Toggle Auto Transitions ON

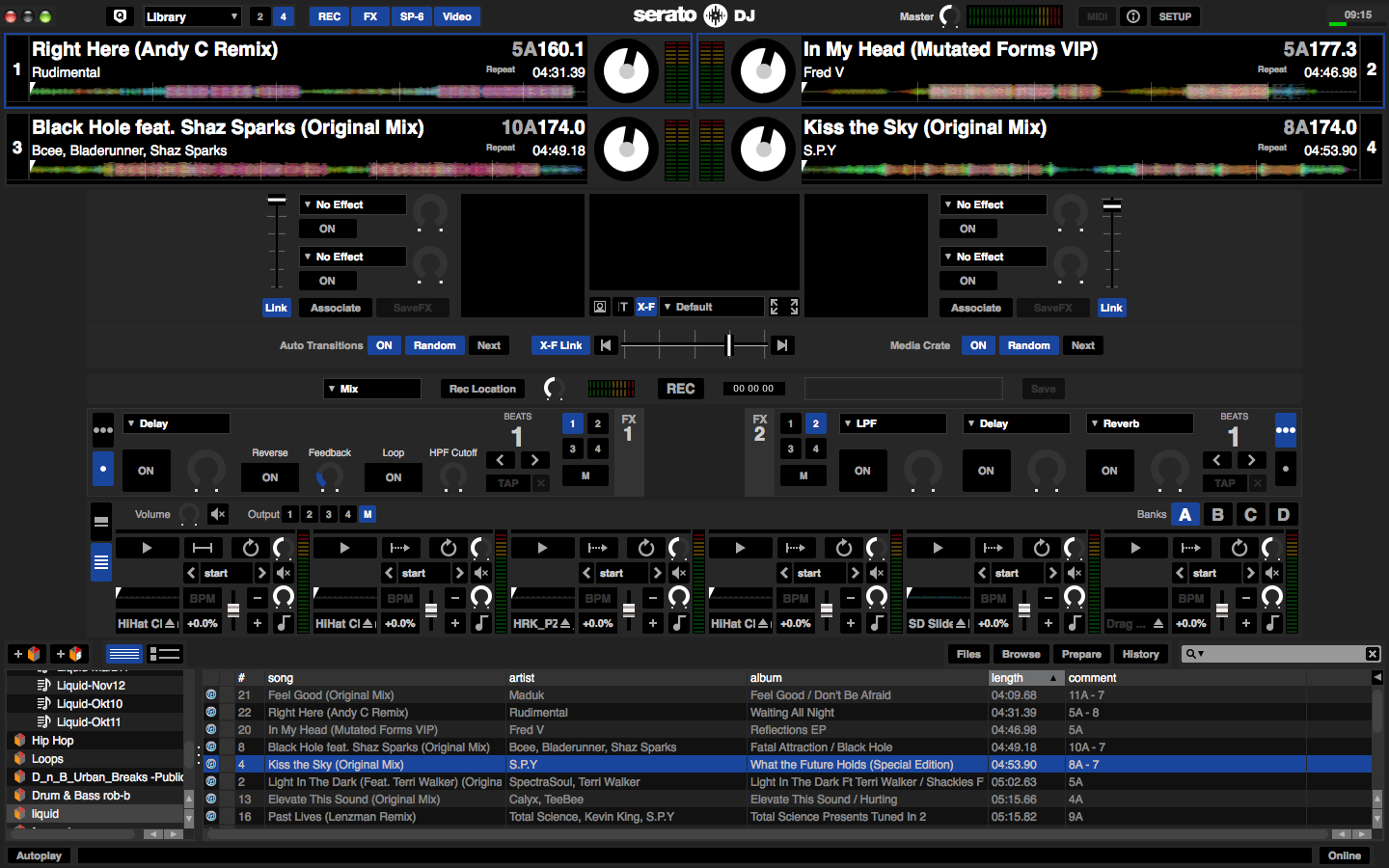(x=384, y=344)
